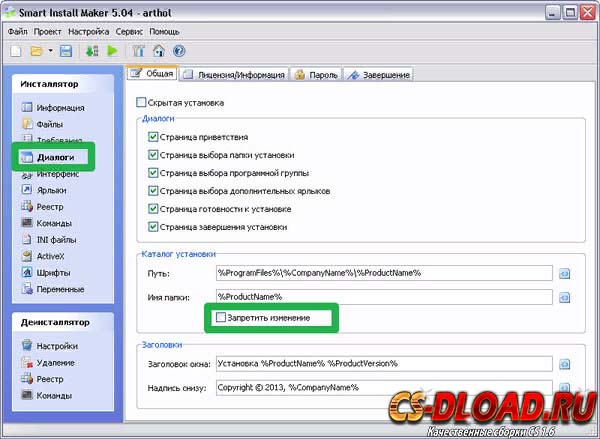Select Реестр under Деинсталлятор
This screenshot has width=600, height=439.
pos(42,379)
